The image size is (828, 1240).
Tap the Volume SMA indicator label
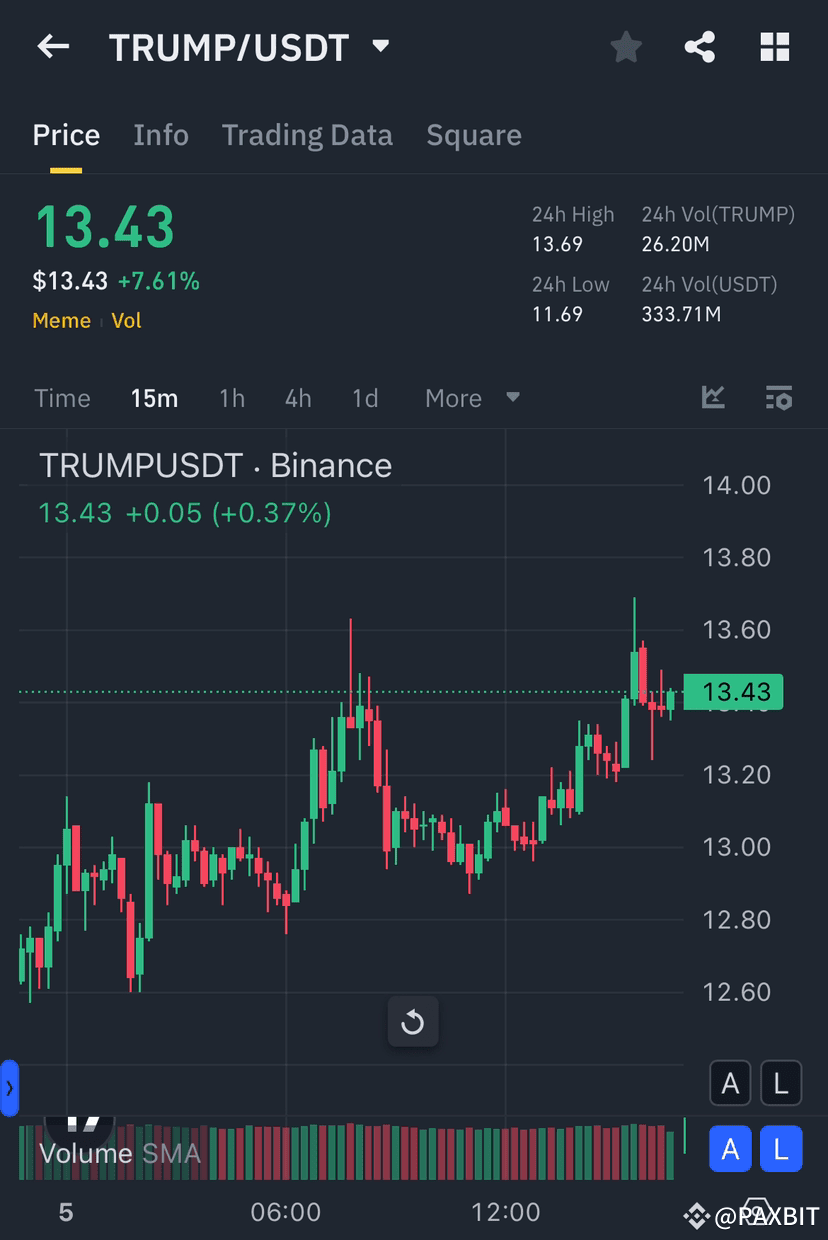pos(120,1153)
